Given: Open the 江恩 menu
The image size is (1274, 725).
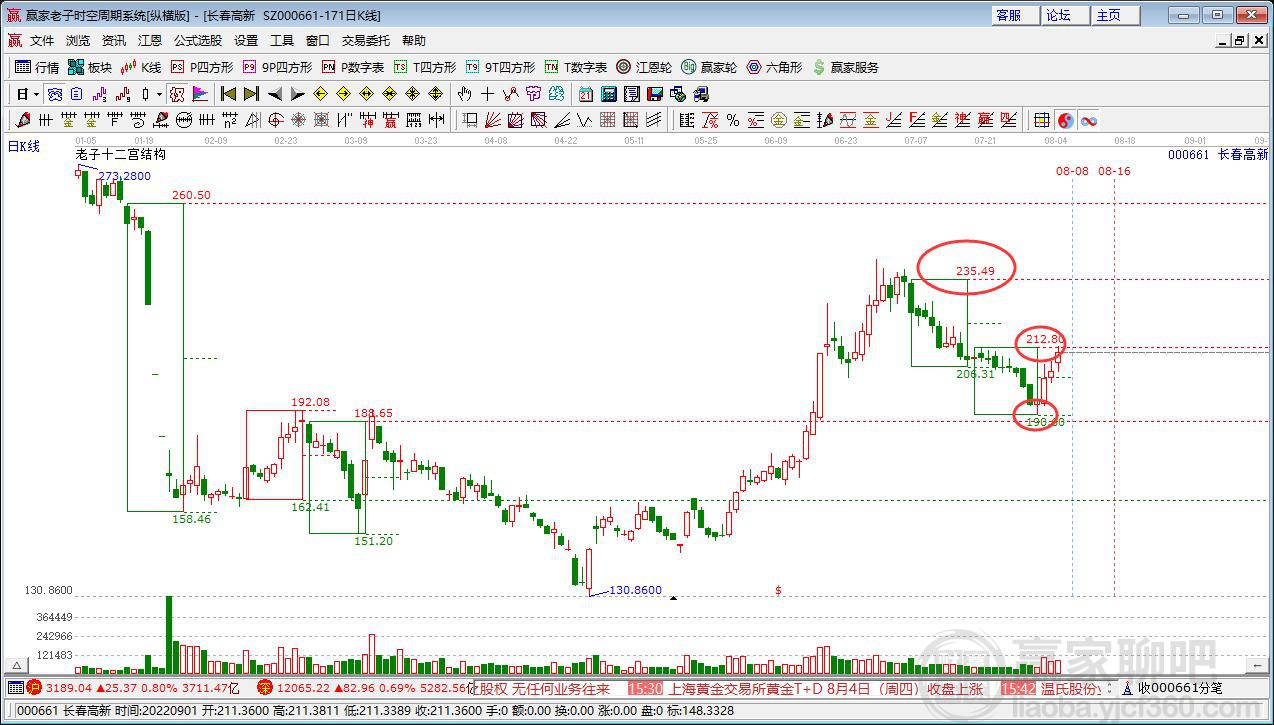Looking at the screenshot, I should coord(150,41).
